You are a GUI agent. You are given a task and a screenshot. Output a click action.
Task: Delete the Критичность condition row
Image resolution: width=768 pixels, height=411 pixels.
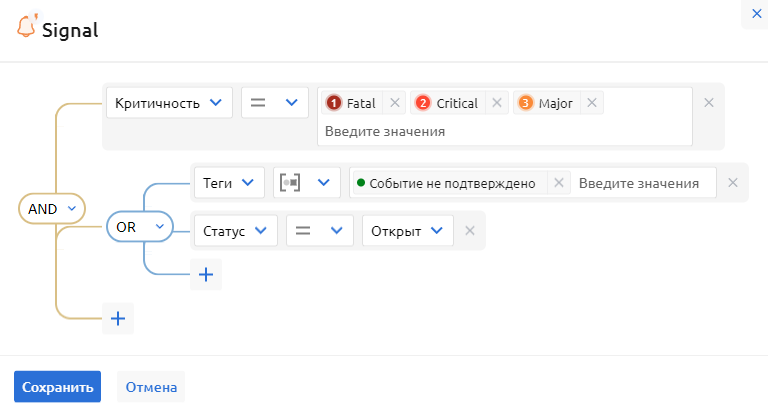coord(708,103)
